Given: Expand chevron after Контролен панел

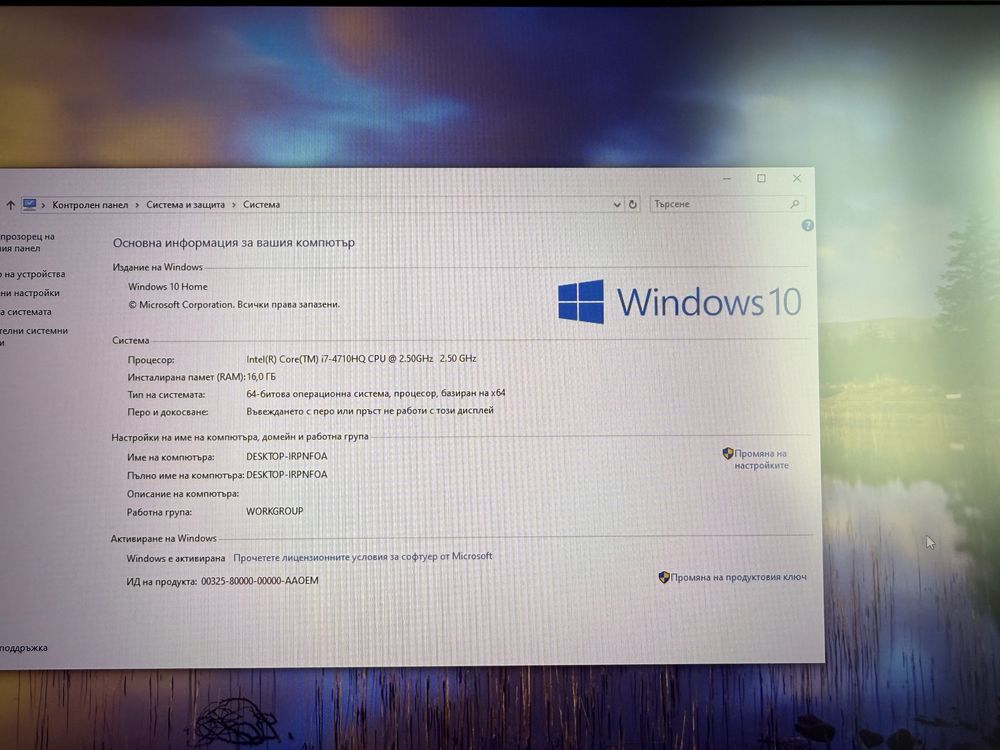Looking at the screenshot, I should pos(137,205).
